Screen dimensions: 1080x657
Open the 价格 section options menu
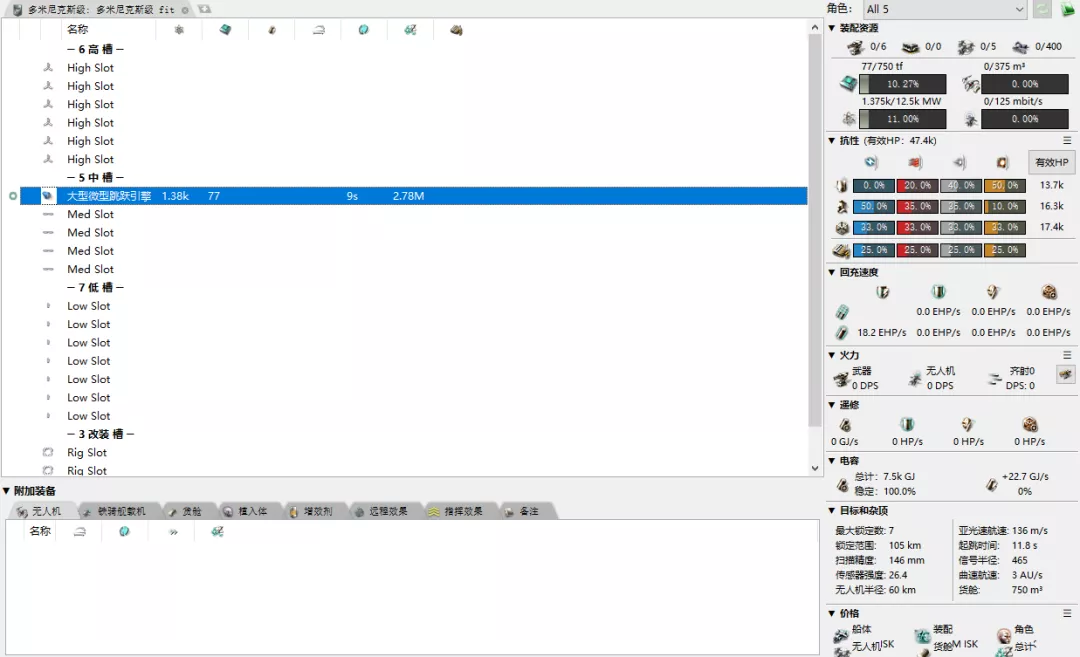[1067, 613]
